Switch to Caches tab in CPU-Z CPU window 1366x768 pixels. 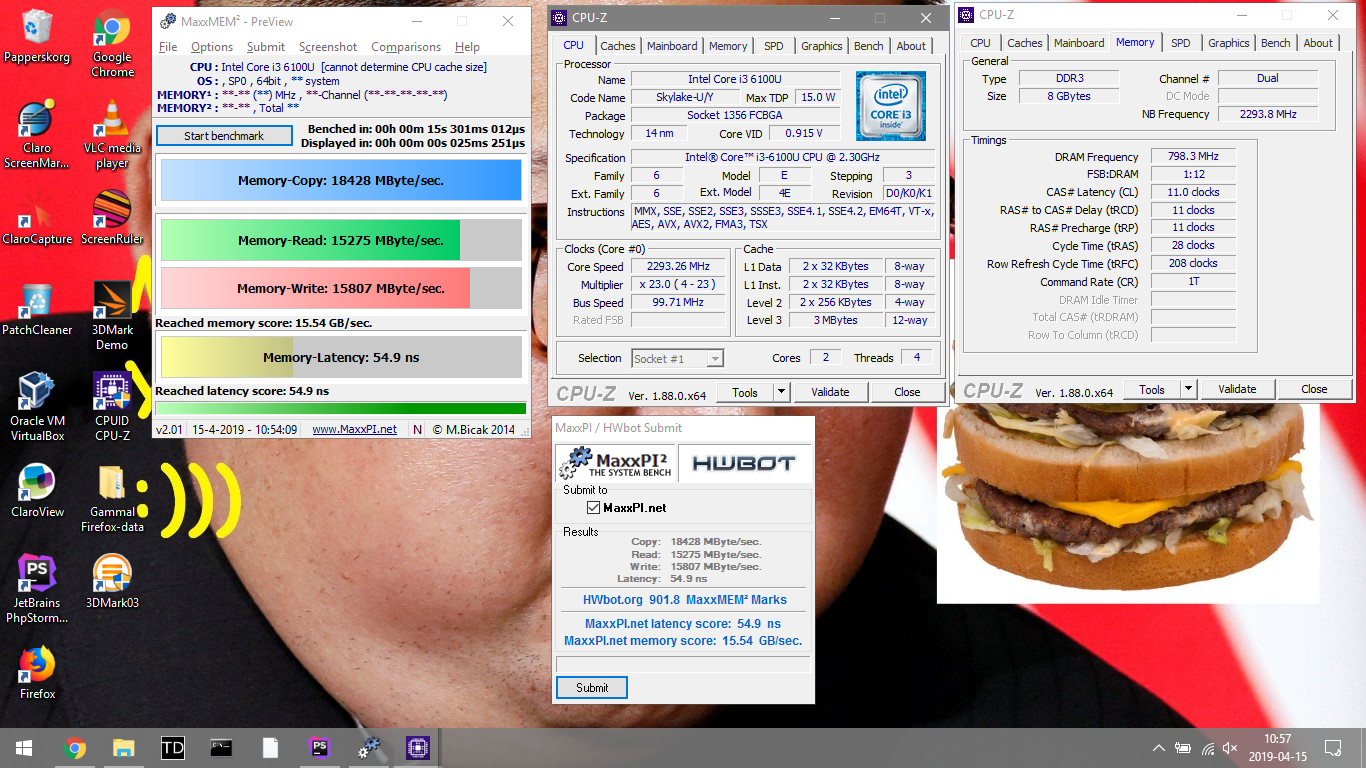(618, 46)
